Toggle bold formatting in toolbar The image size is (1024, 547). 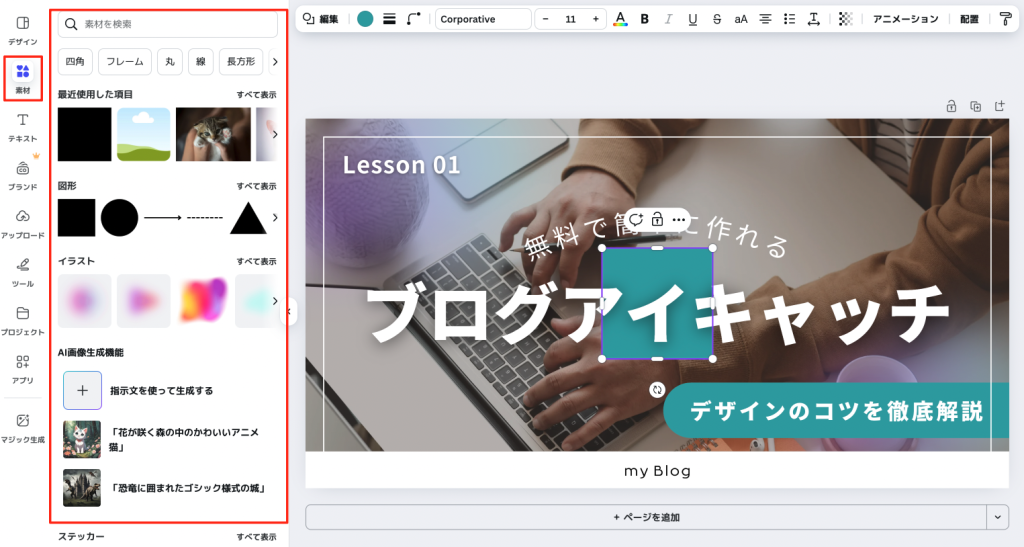coord(644,19)
